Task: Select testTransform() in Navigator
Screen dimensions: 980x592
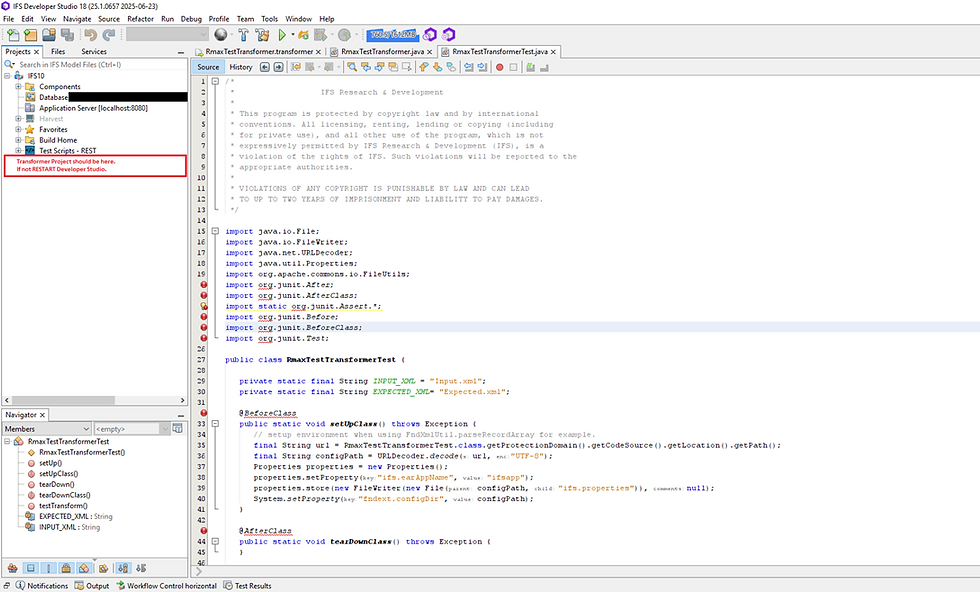Action: [x=63, y=506]
